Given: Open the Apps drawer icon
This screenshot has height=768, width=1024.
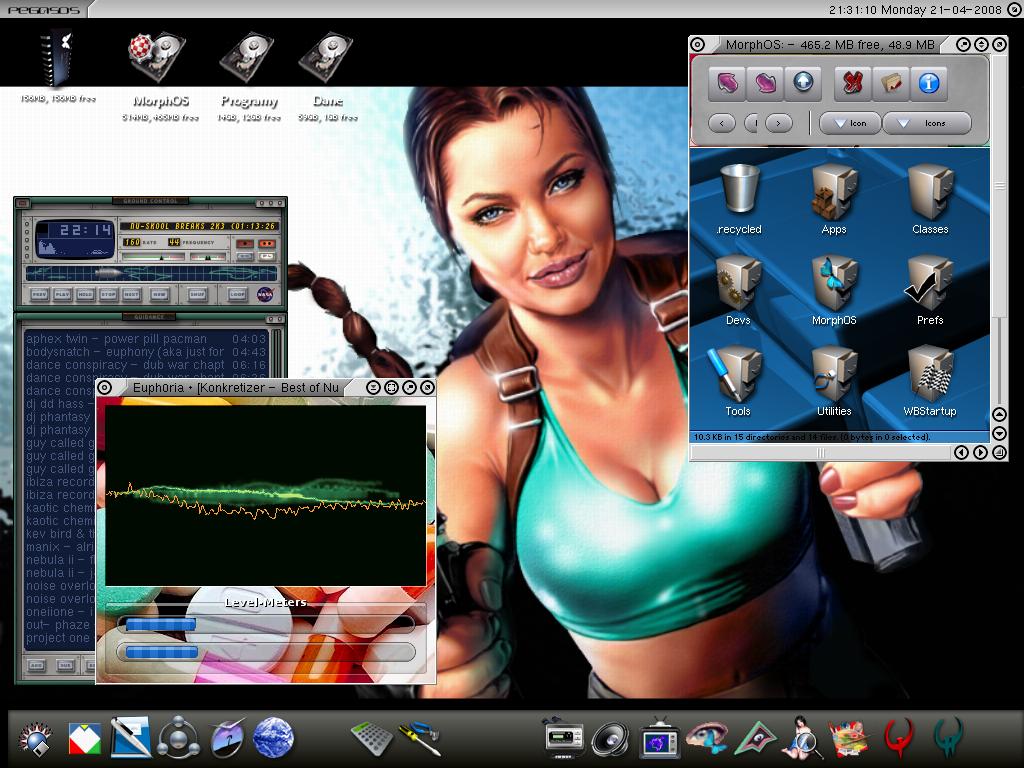Looking at the screenshot, I should pos(834,199).
